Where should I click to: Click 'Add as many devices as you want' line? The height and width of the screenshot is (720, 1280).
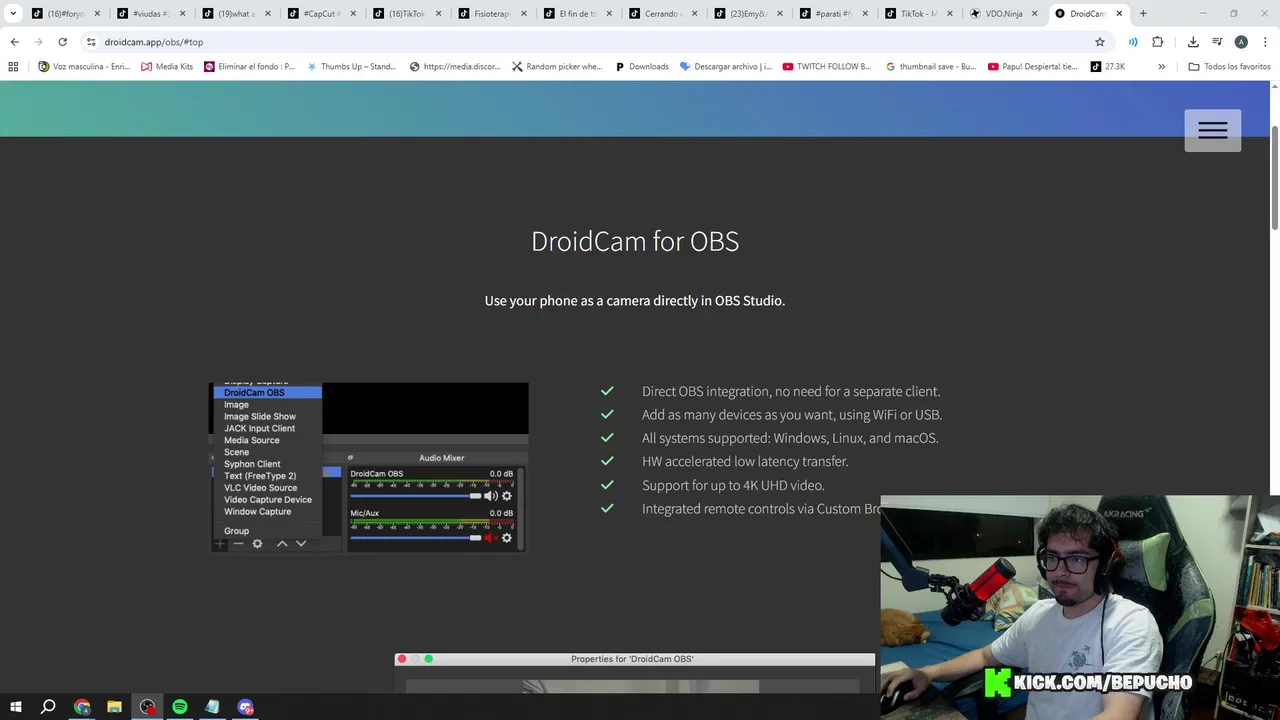coord(792,414)
